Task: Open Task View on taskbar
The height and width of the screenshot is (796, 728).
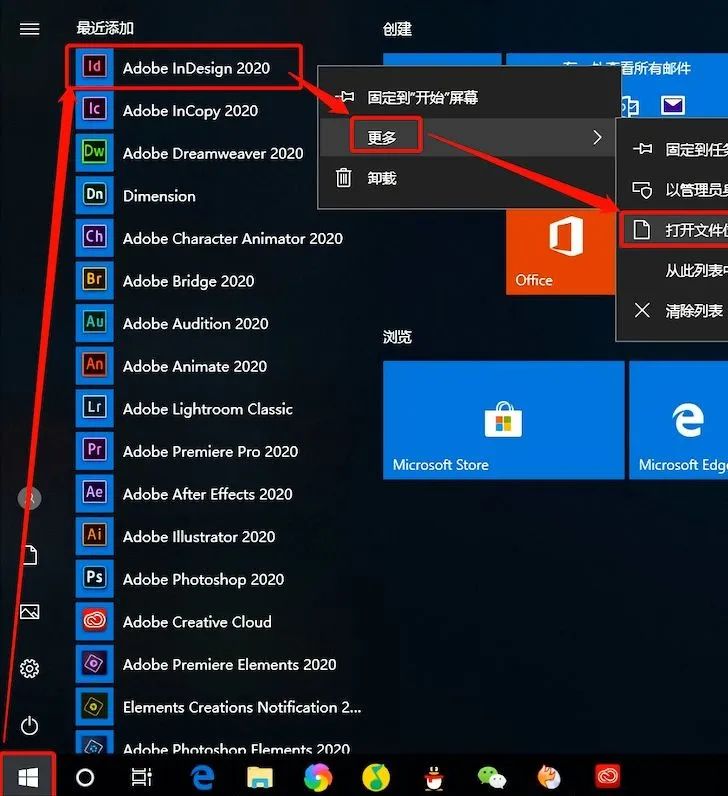Action: coord(142,777)
